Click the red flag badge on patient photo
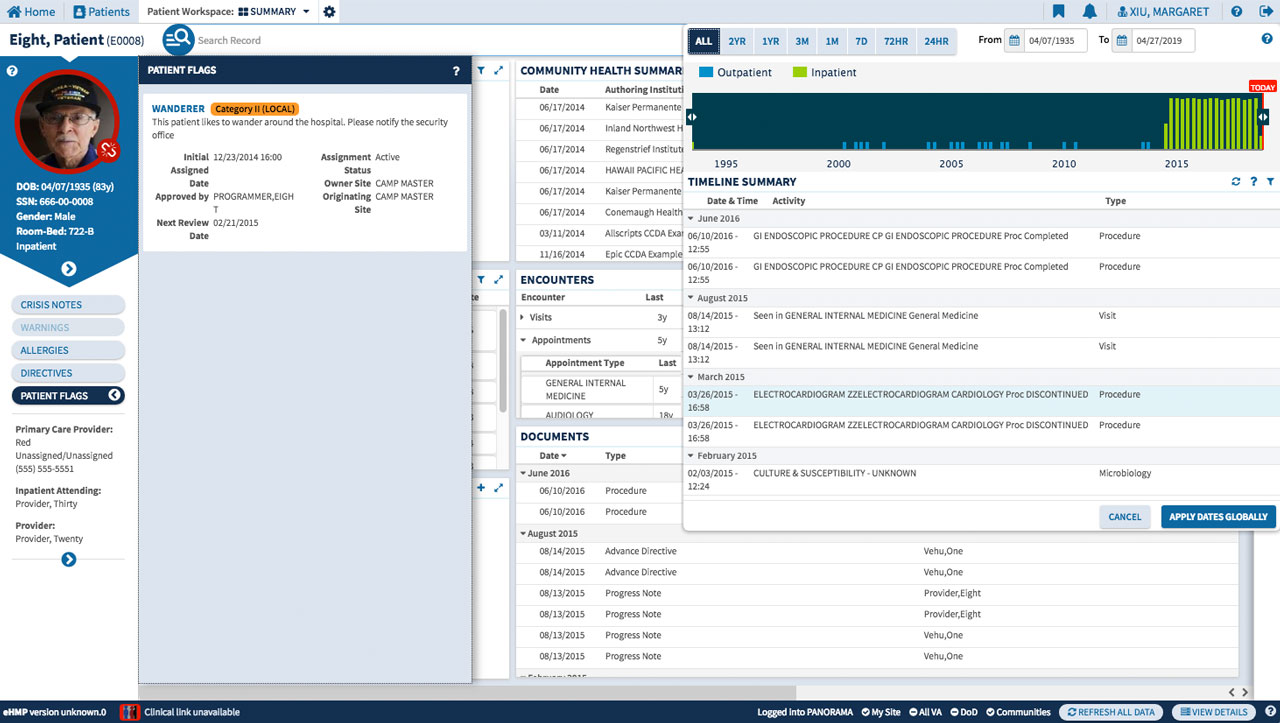 point(109,150)
